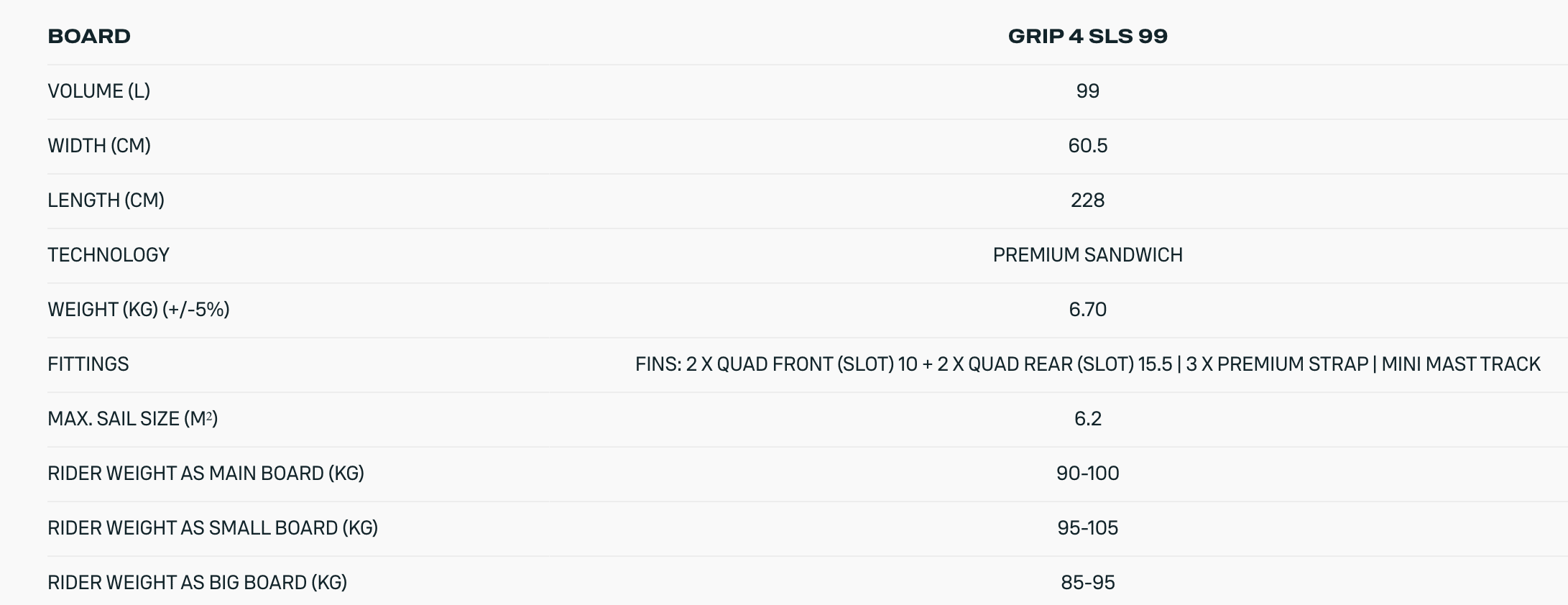1568x605 pixels.
Task: Select the width value 60.5
Action: (x=1087, y=146)
